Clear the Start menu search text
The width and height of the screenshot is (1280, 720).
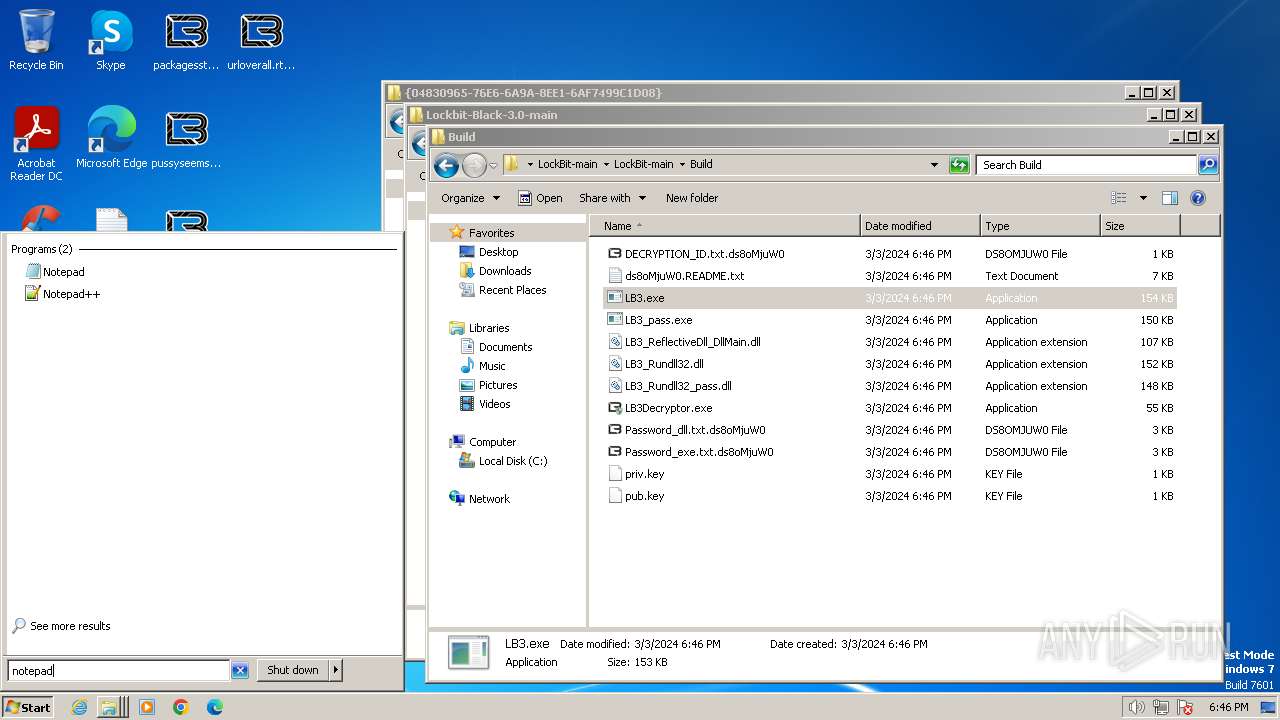coord(240,671)
